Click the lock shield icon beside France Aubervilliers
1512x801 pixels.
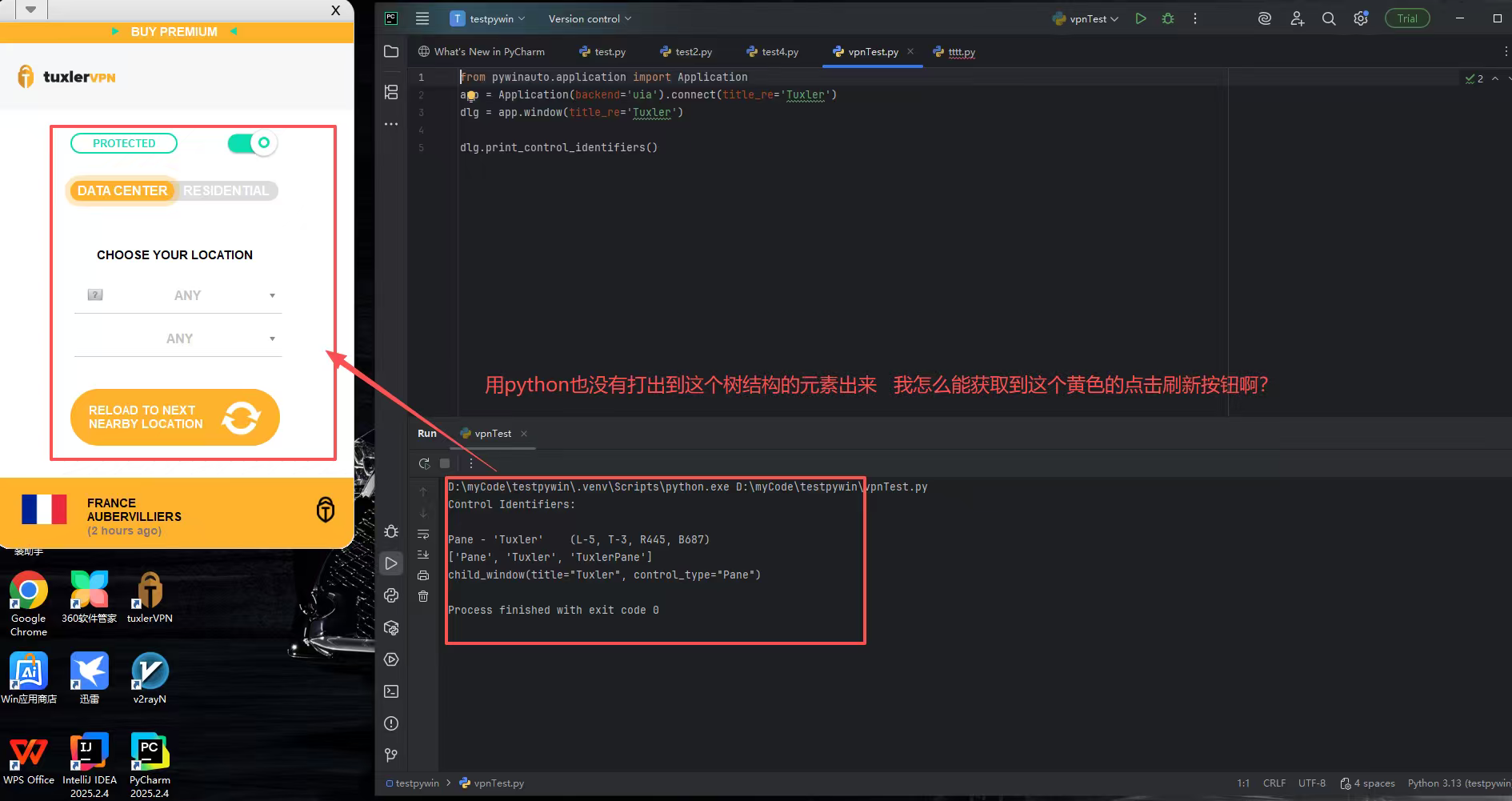pyautogui.click(x=326, y=510)
